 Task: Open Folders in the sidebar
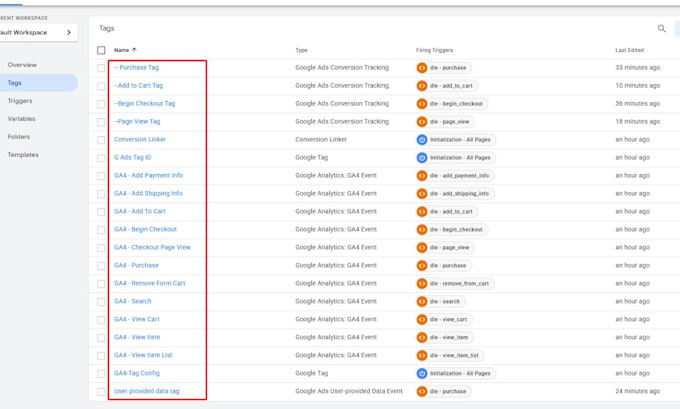[x=19, y=137]
